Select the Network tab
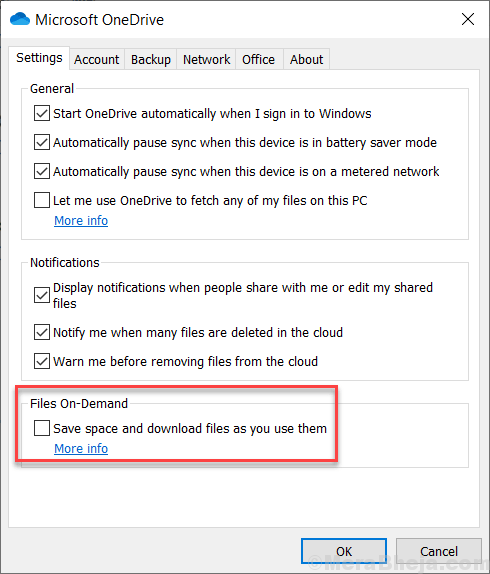 206,59
